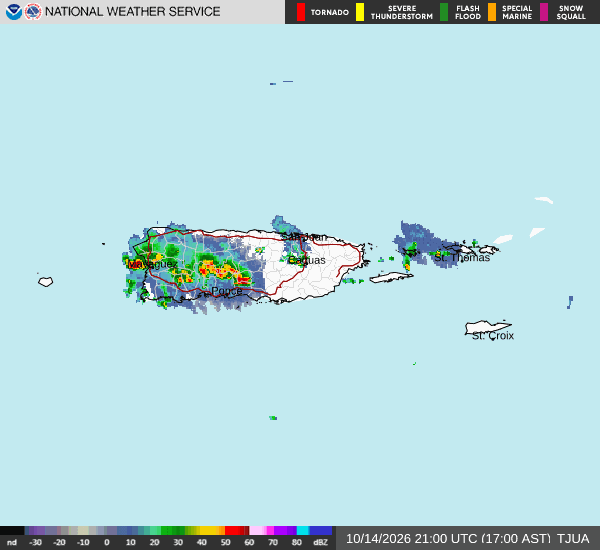Click the cyan segment of reflectivity color bar
The width and height of the screenshot is (600, 550).
click(303, 530)
